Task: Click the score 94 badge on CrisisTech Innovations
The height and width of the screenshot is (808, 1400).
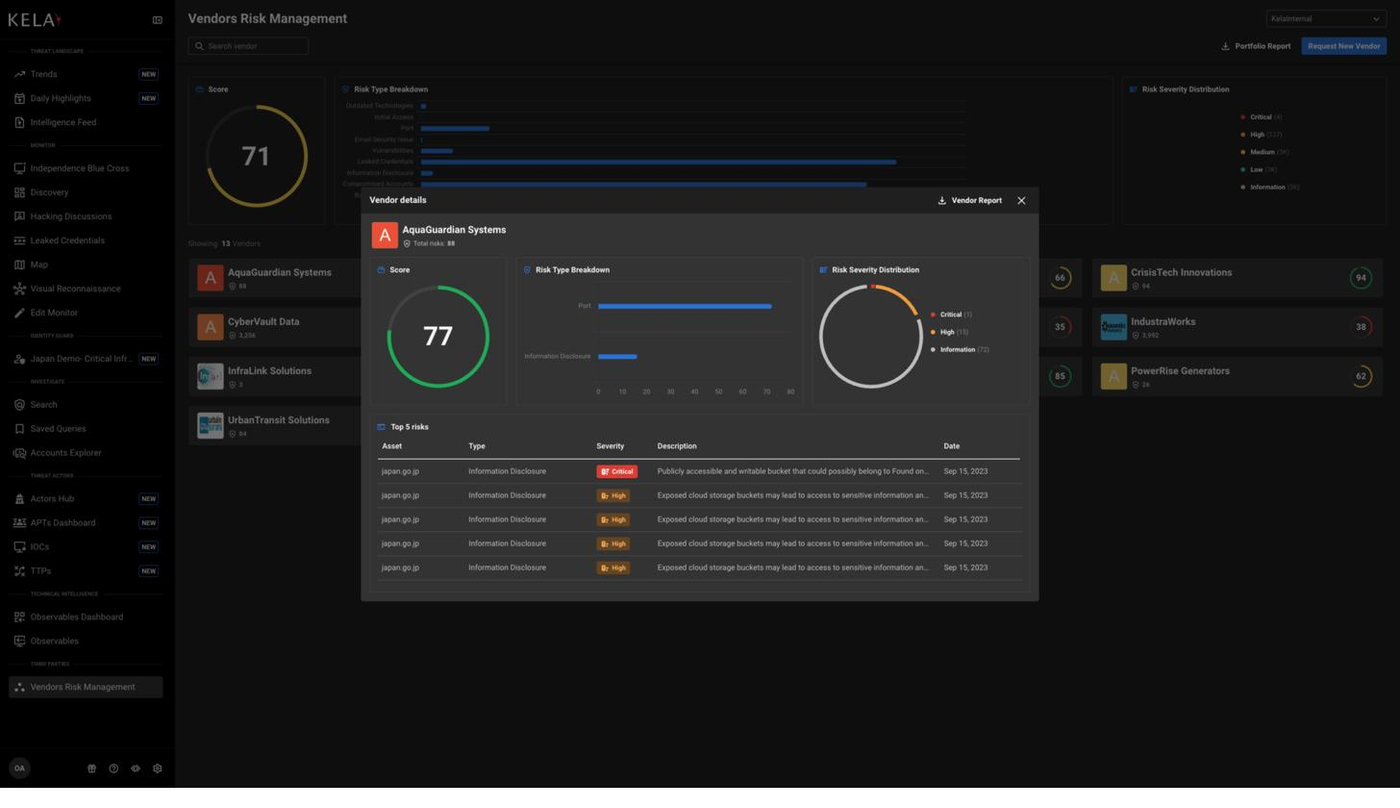Action: click(x=1360, y=278)
